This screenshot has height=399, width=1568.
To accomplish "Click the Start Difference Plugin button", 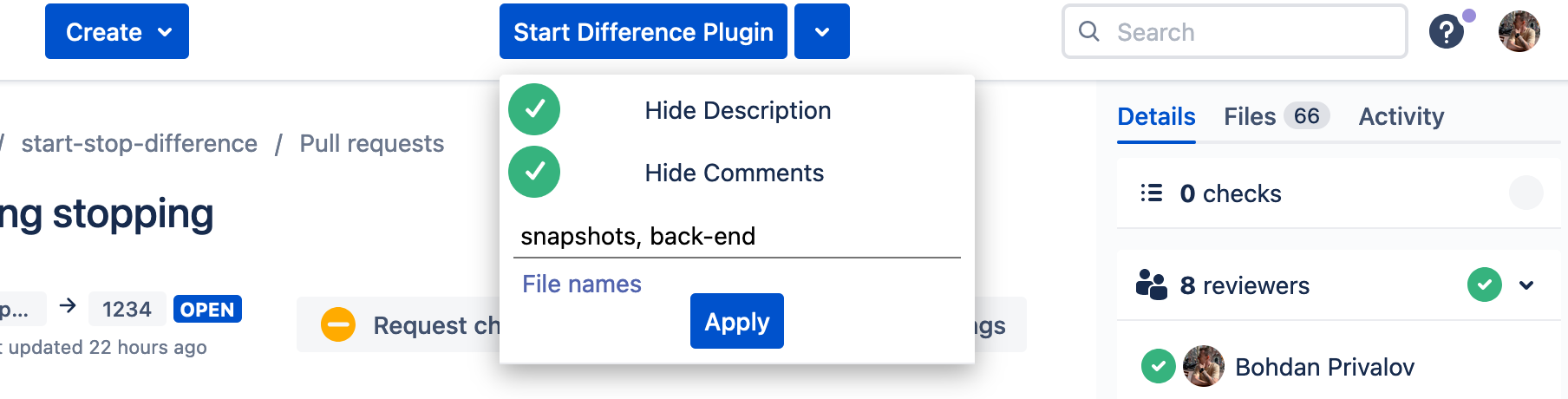I will coord(643,32).
